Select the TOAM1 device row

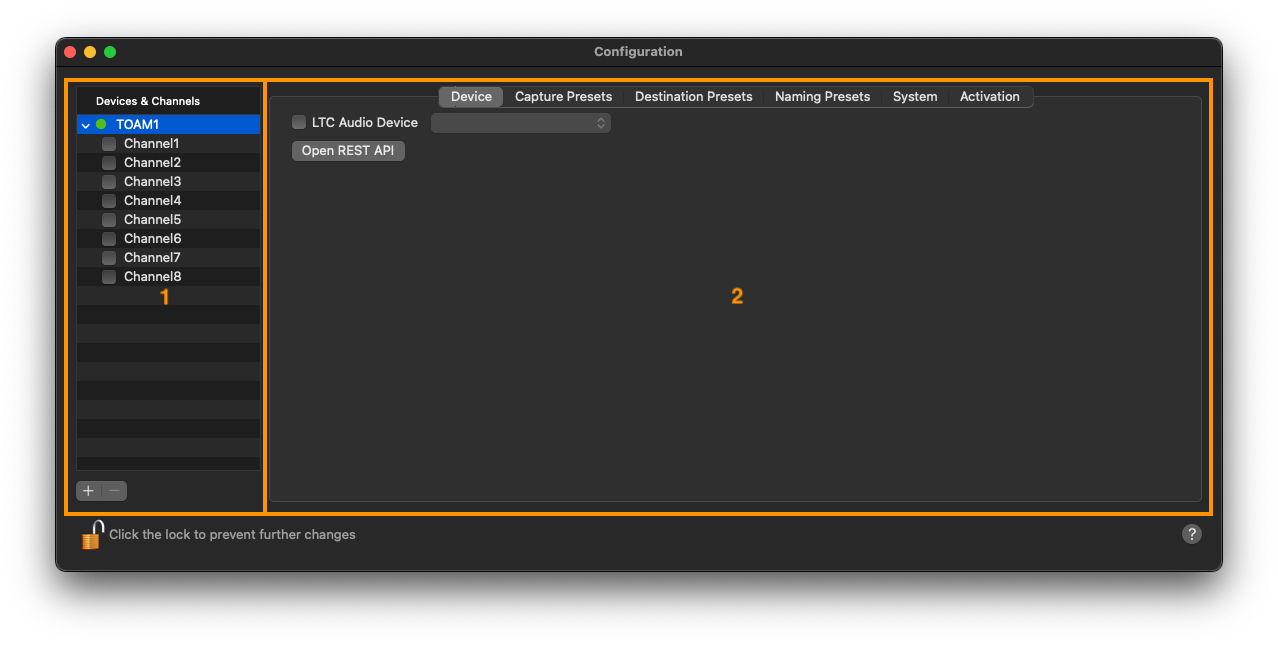tap(168, 125)
